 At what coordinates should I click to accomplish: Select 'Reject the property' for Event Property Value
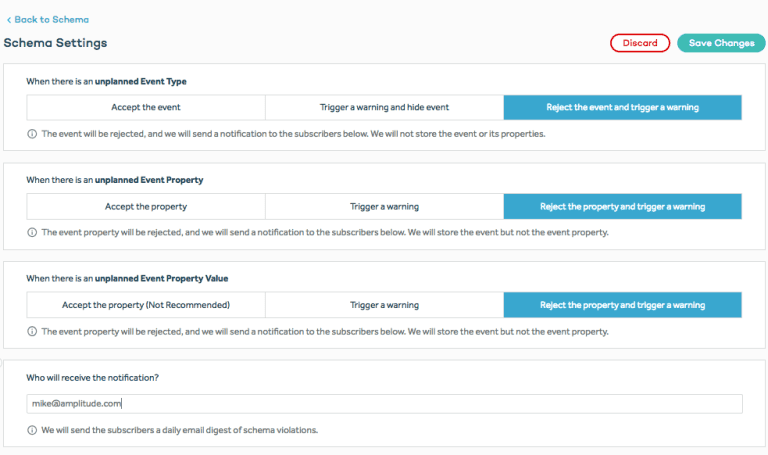click(622, 305)
